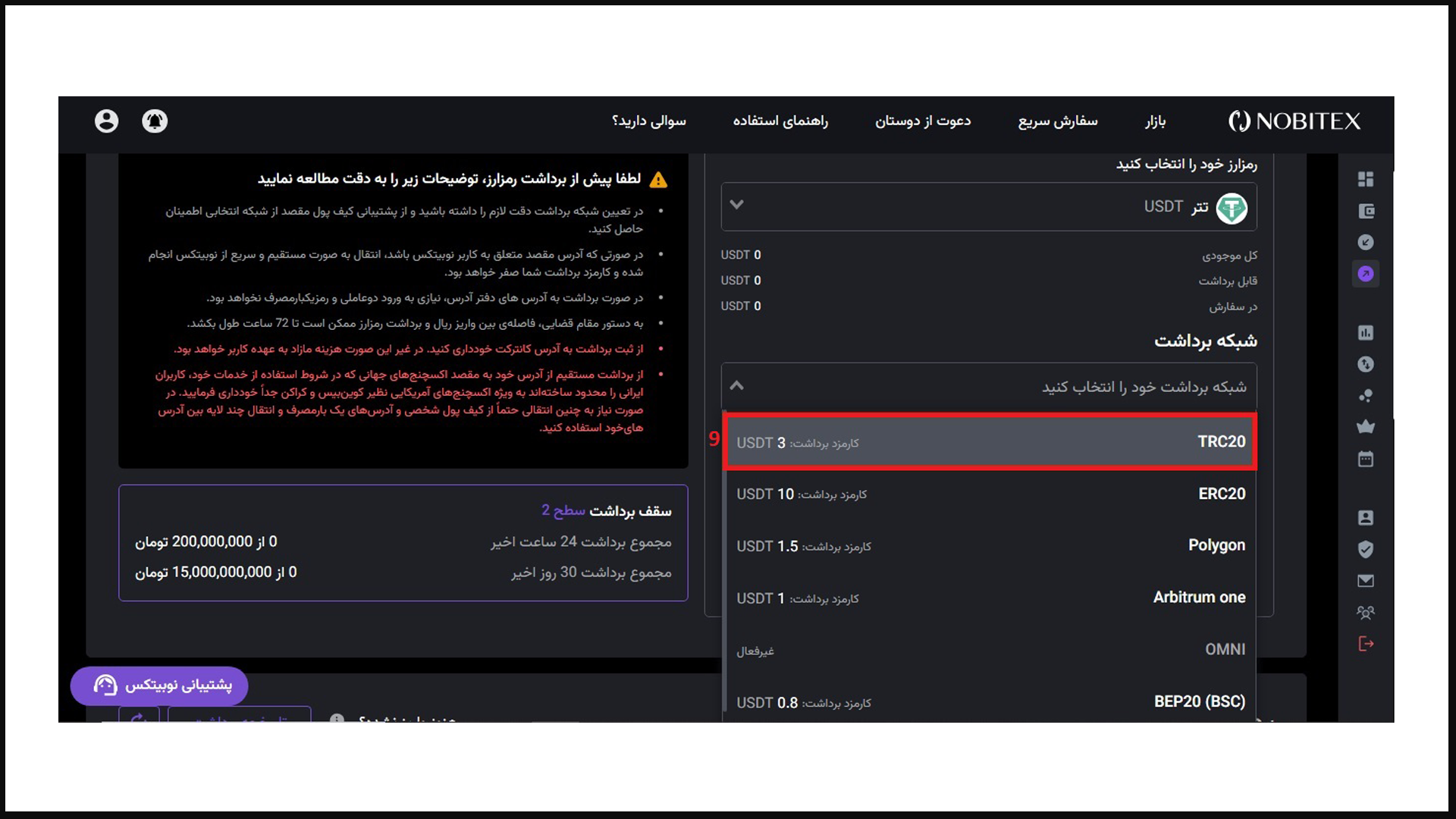Screen dimensions: 1456x819
Task: Click the yellow warning triangle icon
Action: tap(658, 180)
